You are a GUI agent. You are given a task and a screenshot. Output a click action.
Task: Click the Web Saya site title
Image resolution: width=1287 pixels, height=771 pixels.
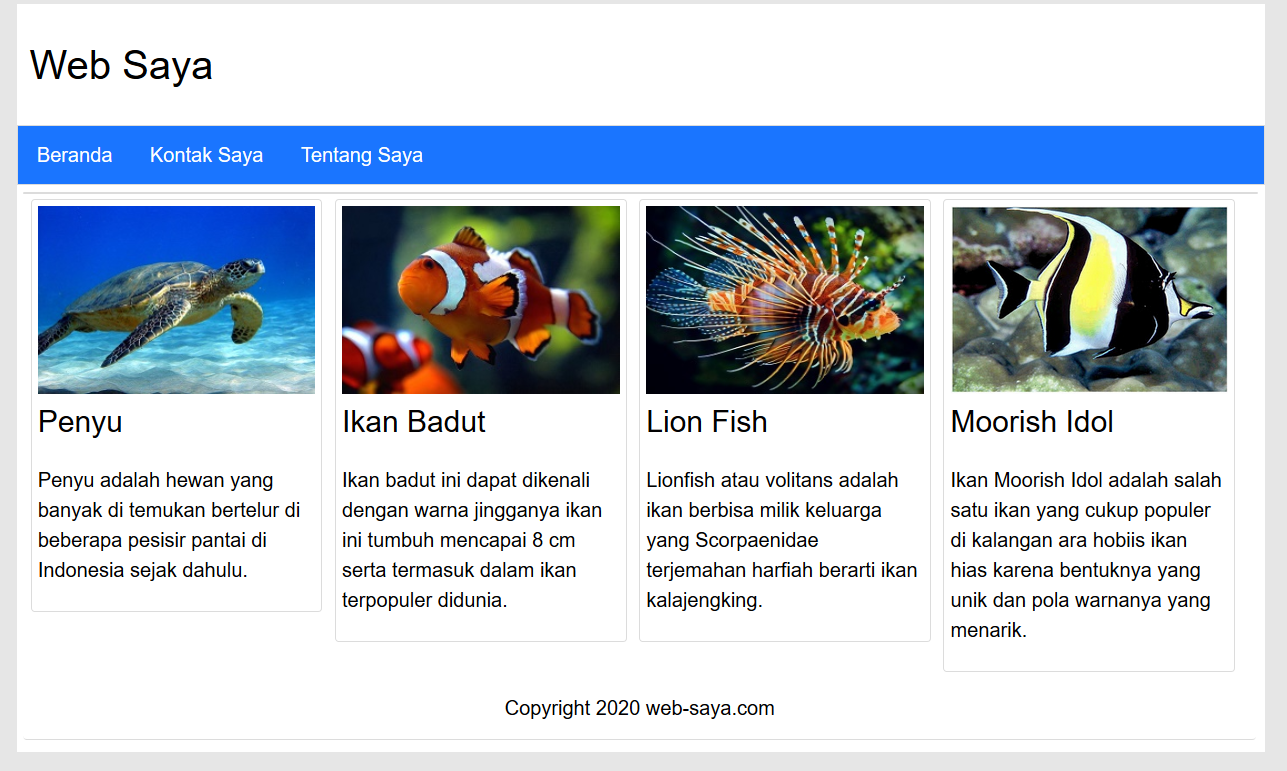coord(121,65)
